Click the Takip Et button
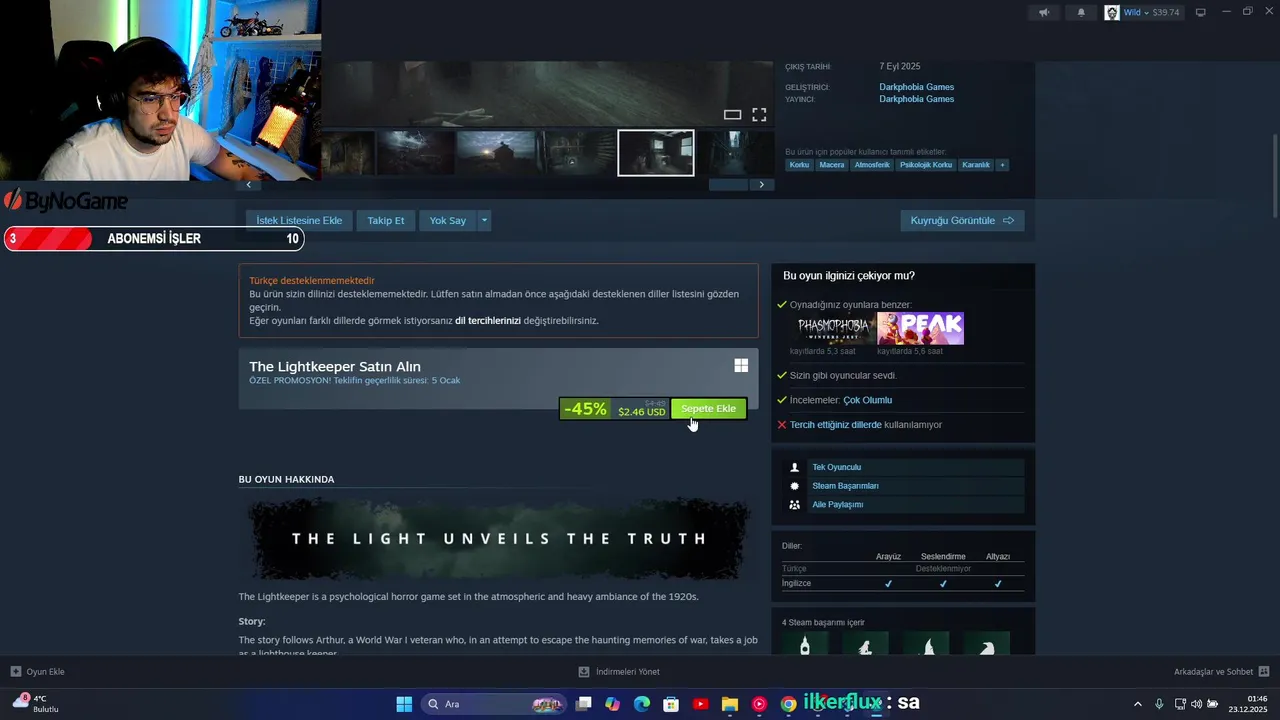The width and height of the screenshot is (1280, 720). [386, 220]
